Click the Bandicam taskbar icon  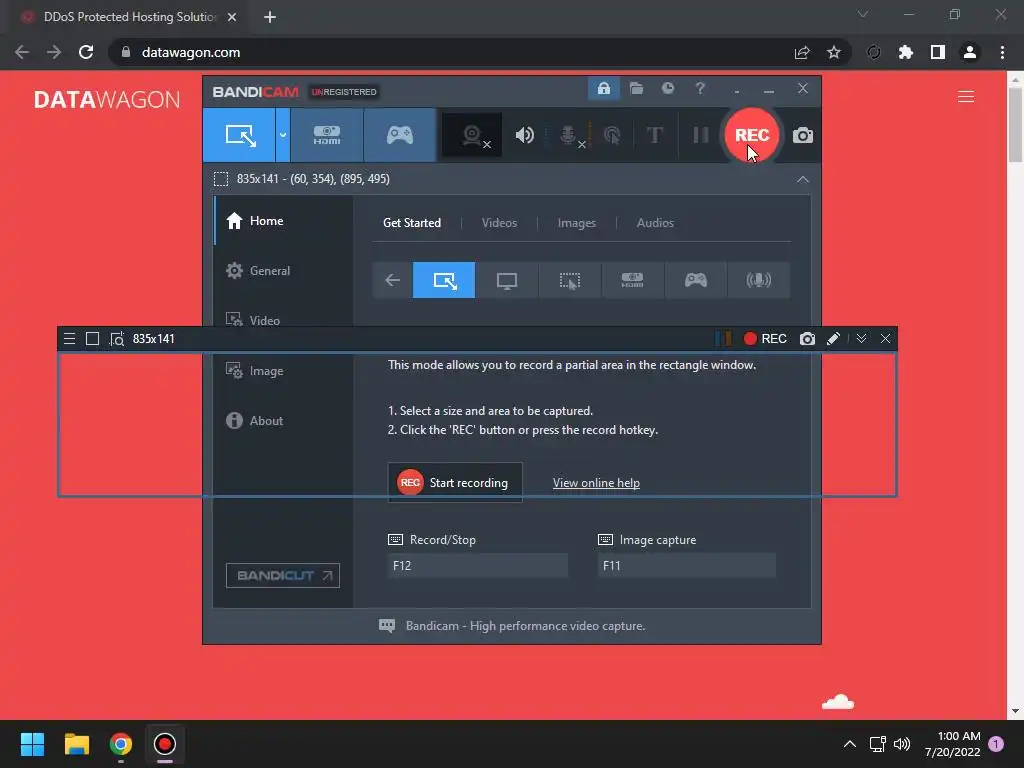pyautogui.click(x=165, y=744)
